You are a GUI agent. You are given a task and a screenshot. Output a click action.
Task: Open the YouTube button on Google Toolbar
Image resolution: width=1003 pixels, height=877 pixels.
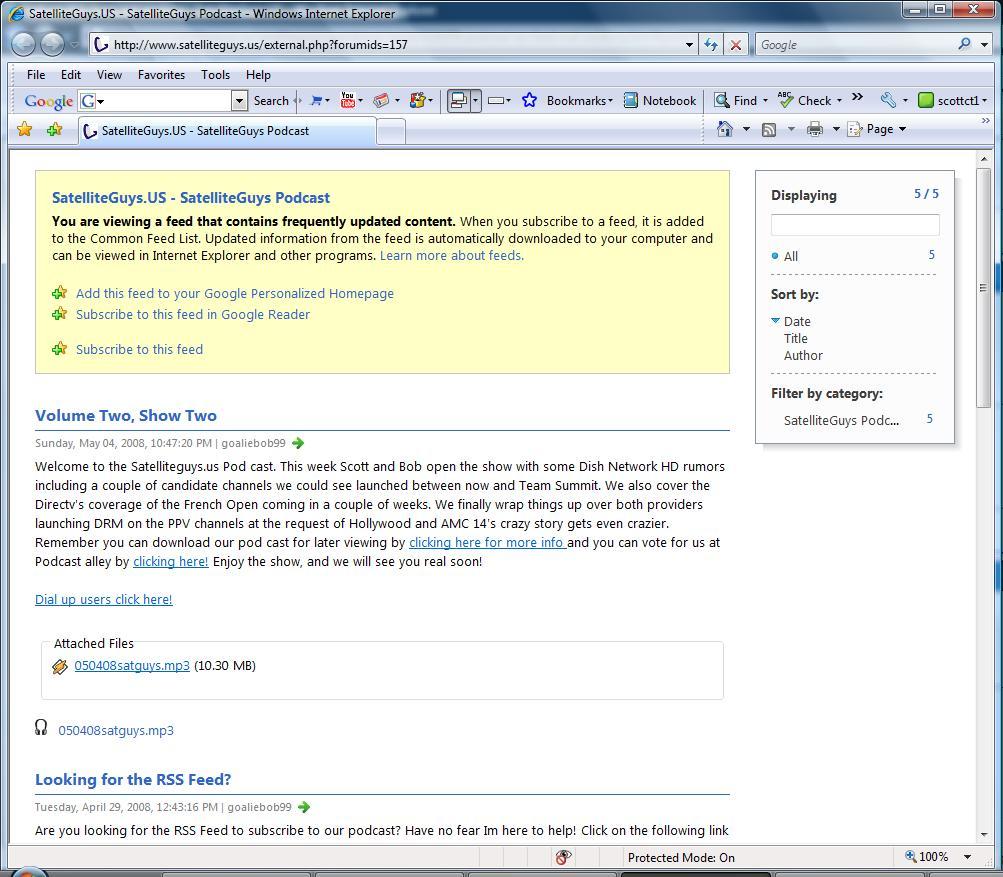coord(347,100)
